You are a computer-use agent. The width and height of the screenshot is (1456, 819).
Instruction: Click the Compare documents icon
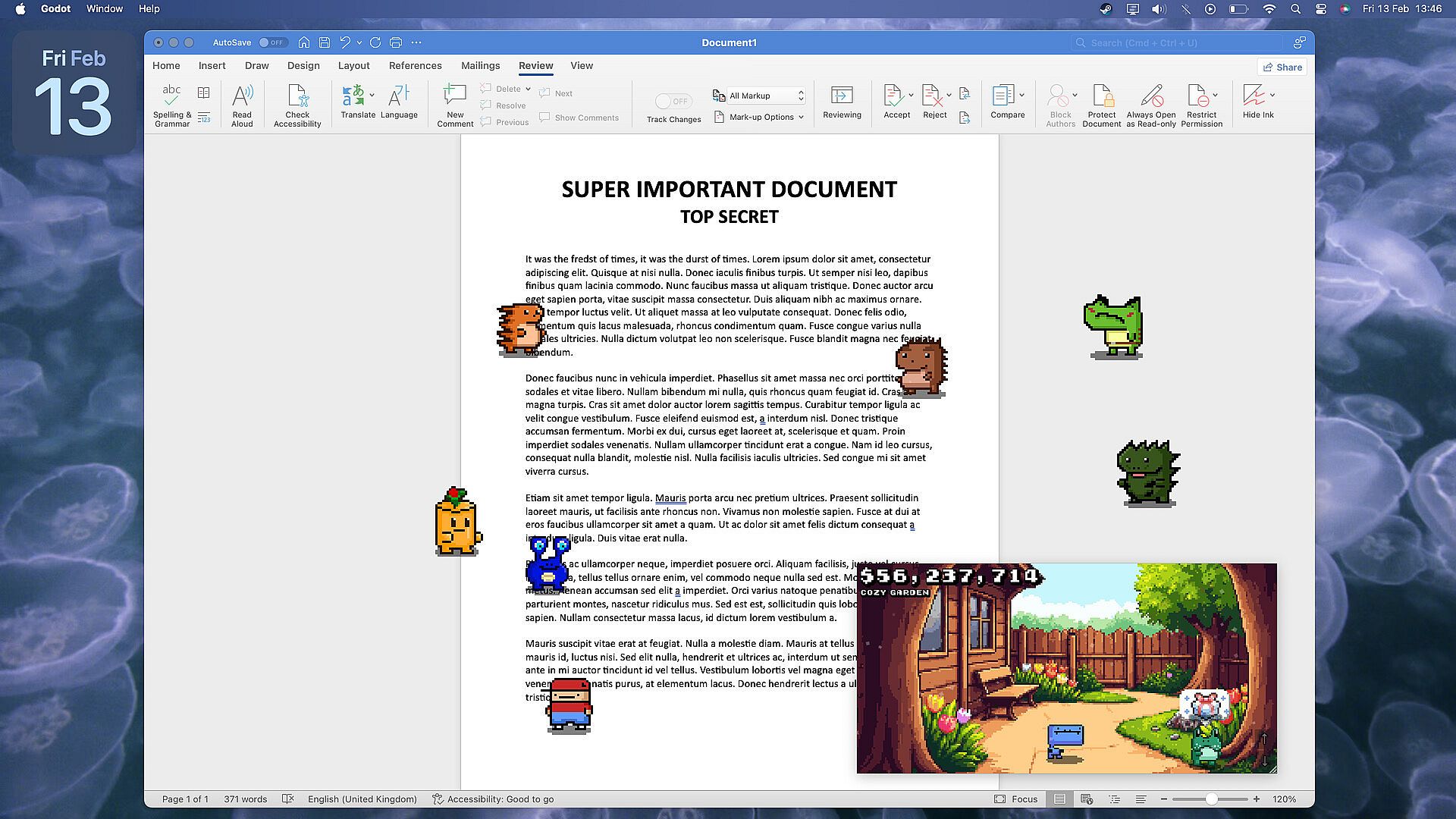pyautogui.click(x=1003, y=96)
